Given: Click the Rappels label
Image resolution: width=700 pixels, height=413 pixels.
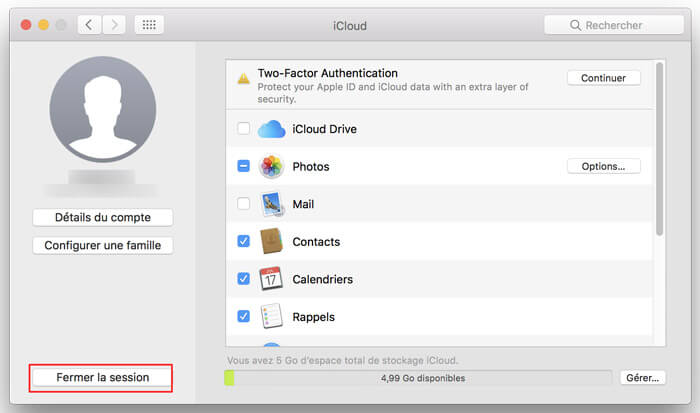Looking at the screenshot, I should pos(313,317).
